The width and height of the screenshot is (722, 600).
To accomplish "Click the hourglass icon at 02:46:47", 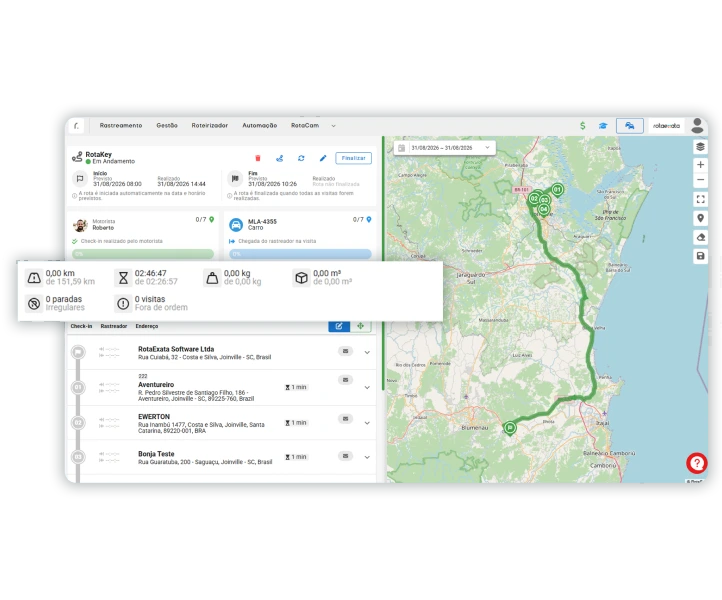I will [123, 278].
